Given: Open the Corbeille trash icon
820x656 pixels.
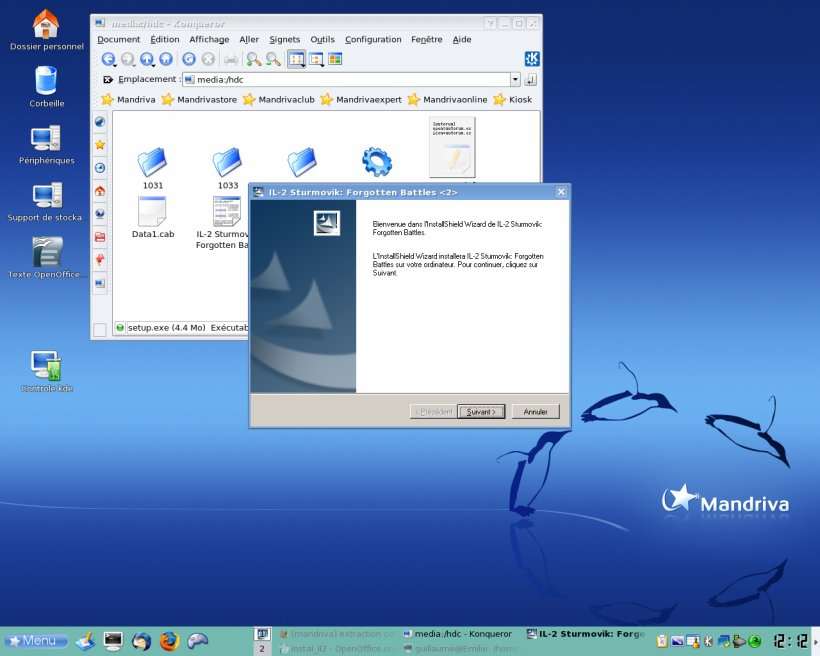Looking at the screenshot, I should (x=47, y=87).
